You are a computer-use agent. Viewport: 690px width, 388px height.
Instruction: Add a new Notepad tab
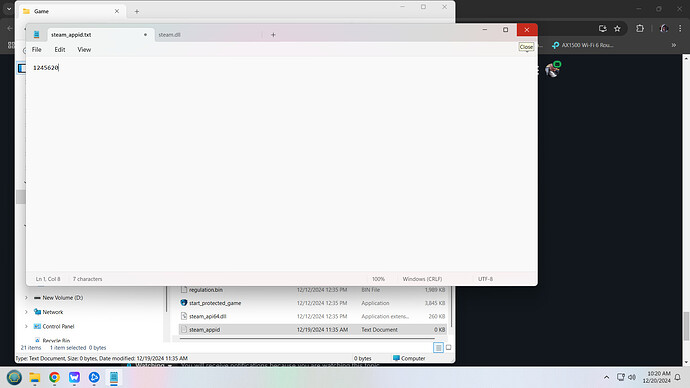point(273,35)
